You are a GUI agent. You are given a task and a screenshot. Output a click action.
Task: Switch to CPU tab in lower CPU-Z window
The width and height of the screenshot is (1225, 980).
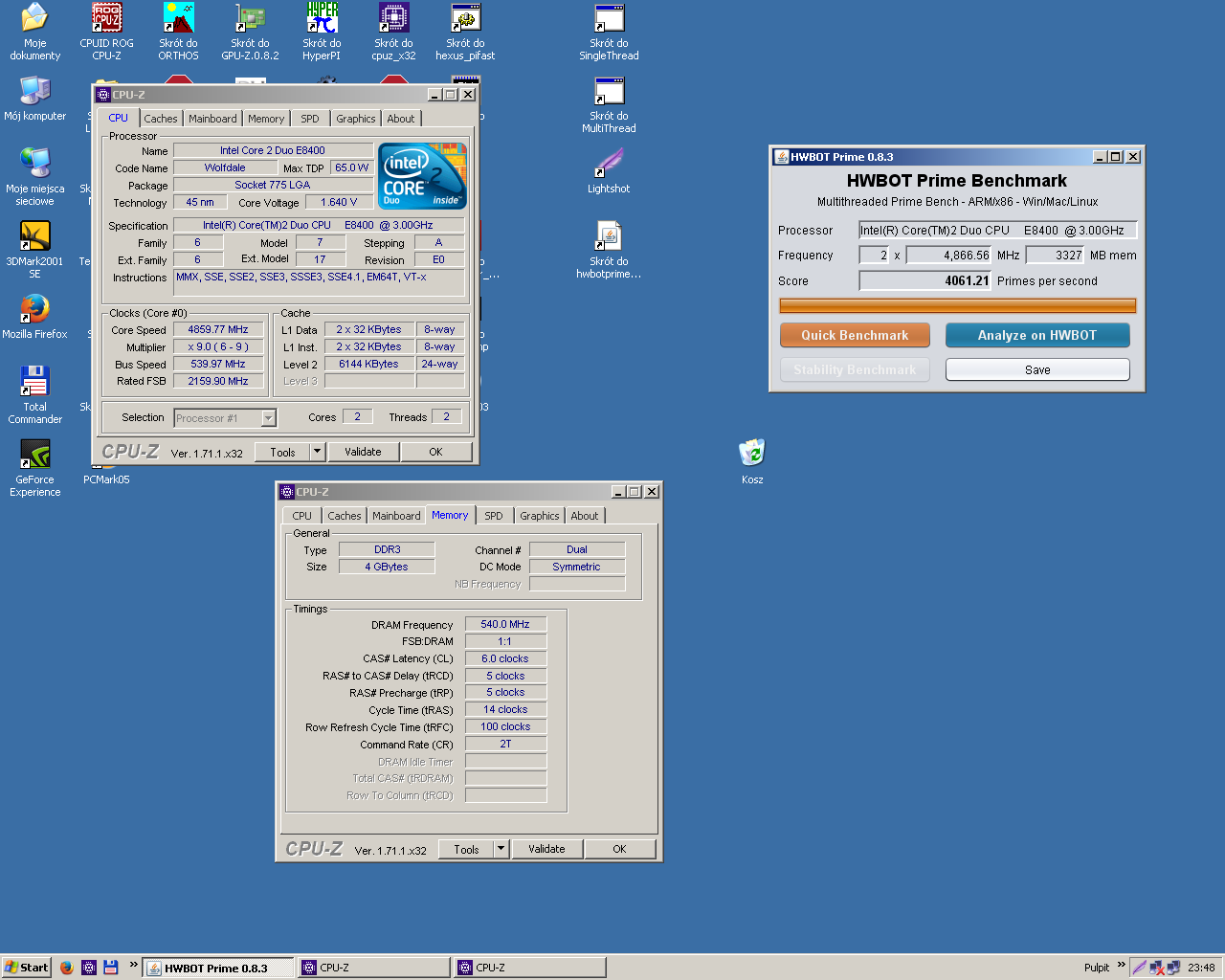coord(302,516)
